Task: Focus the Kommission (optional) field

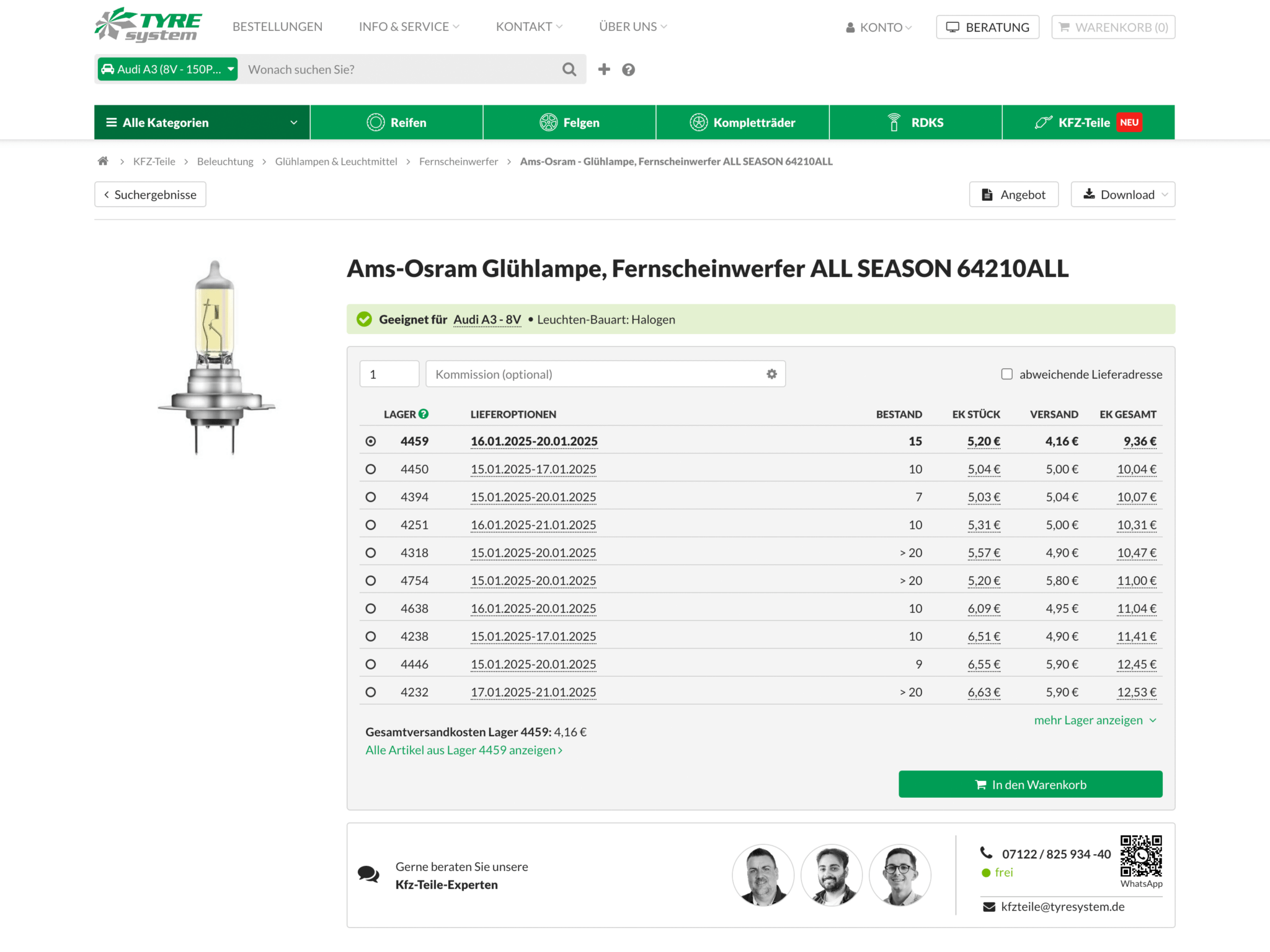Action: click(605, 374)
